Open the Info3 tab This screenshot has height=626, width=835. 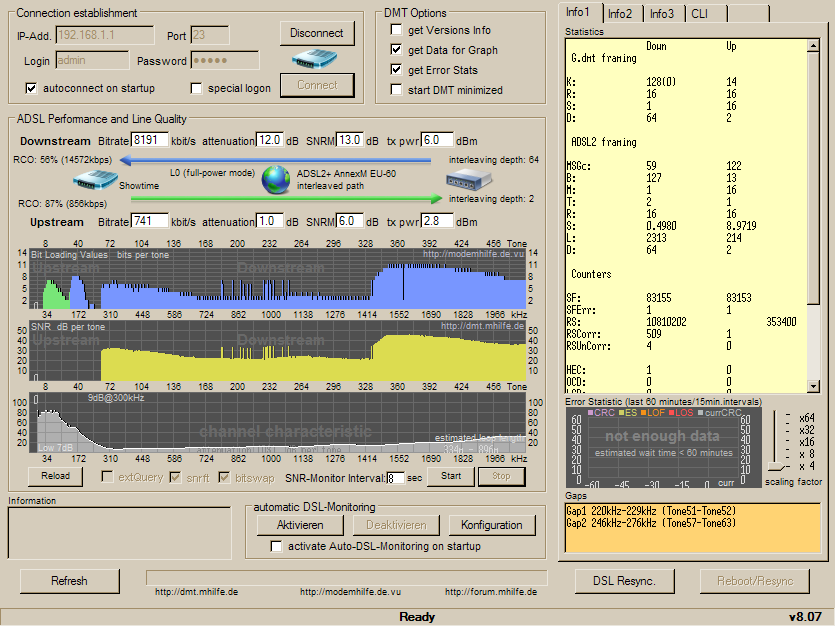coord(663,14)
